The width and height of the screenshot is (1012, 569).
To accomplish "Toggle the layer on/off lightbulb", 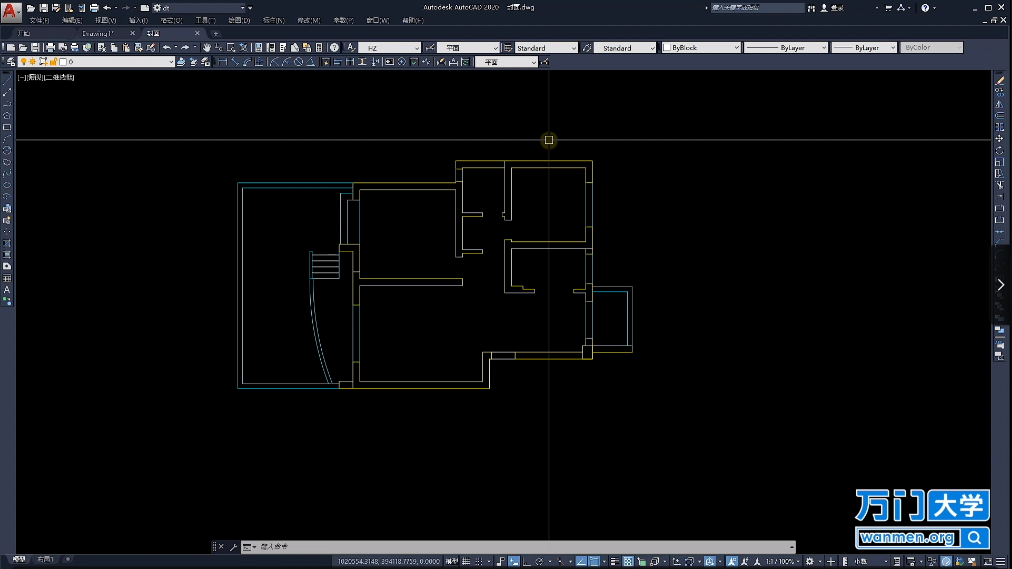I will [25, 62].
